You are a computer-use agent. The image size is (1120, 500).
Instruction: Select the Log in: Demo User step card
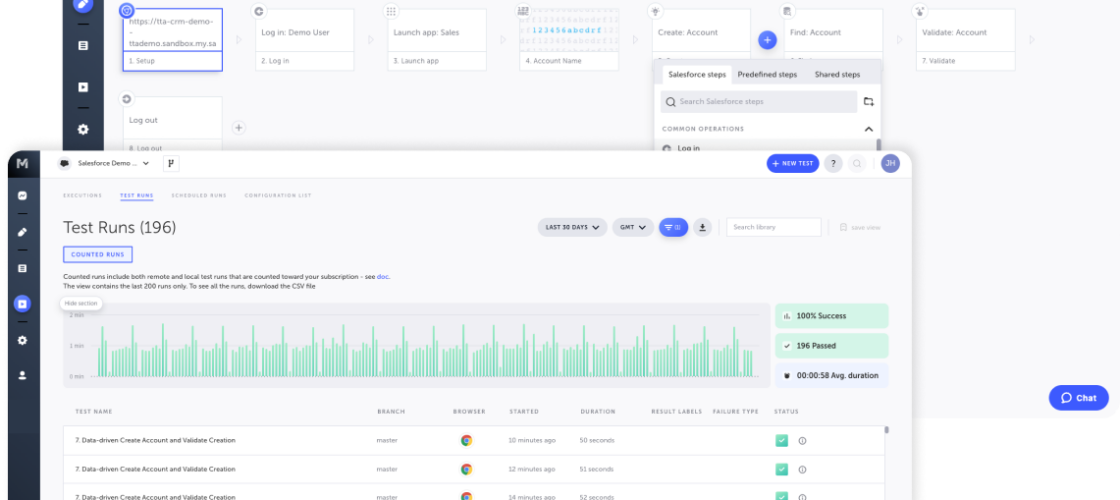pyautogui.click(x=305, y=40)
